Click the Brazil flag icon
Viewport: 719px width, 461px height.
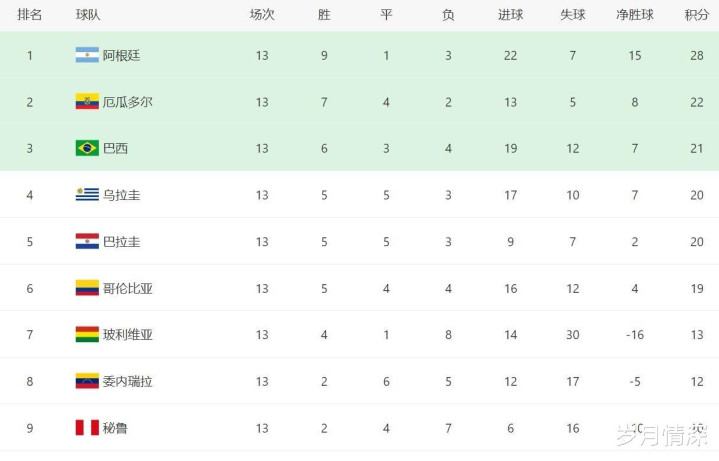87,148
